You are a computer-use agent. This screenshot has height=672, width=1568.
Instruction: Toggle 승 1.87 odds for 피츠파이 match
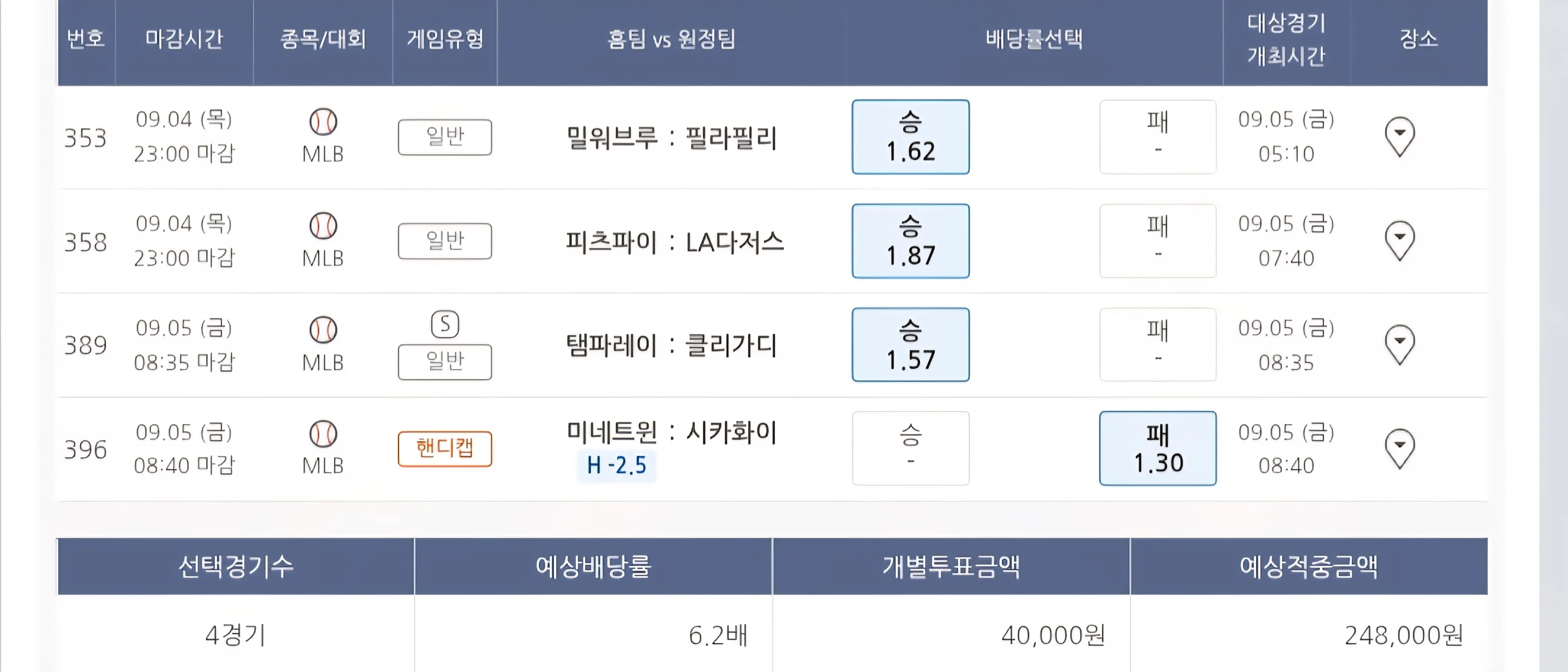point(910,241)
